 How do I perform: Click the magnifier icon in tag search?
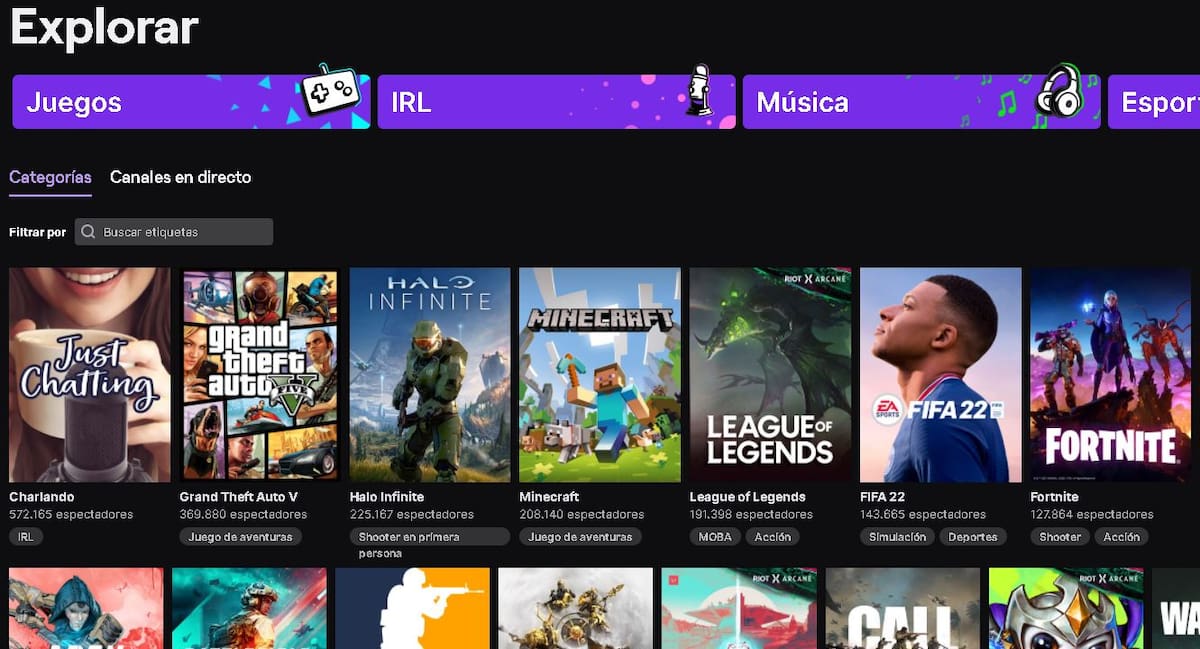[x=89, y=232]
